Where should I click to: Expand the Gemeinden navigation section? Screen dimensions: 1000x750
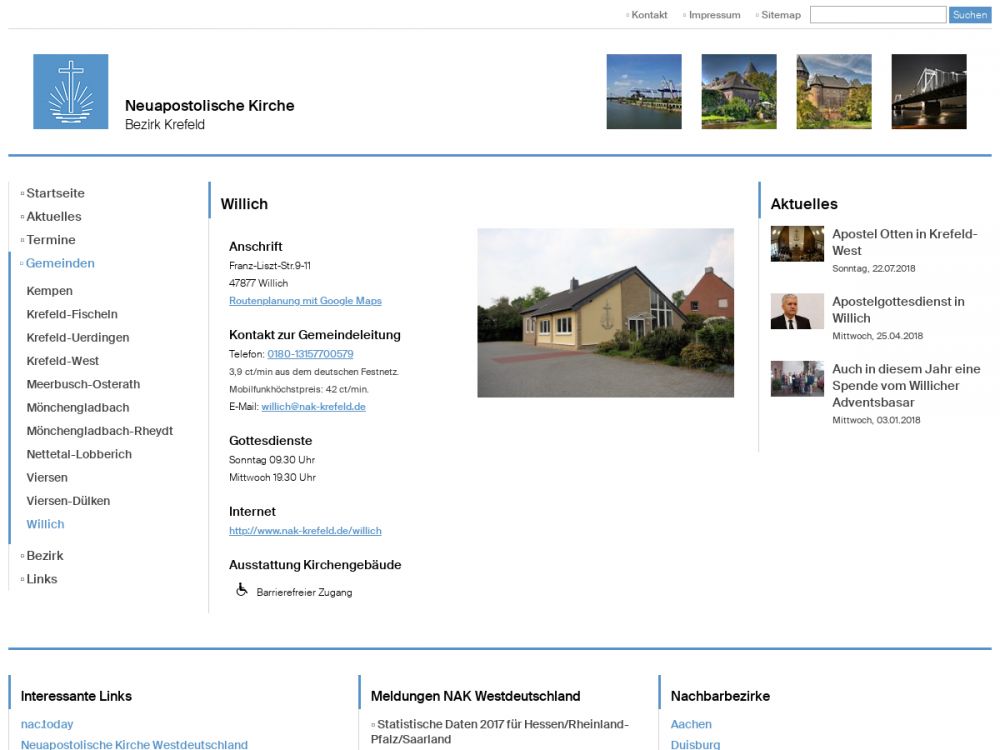(x=60, y=263)
